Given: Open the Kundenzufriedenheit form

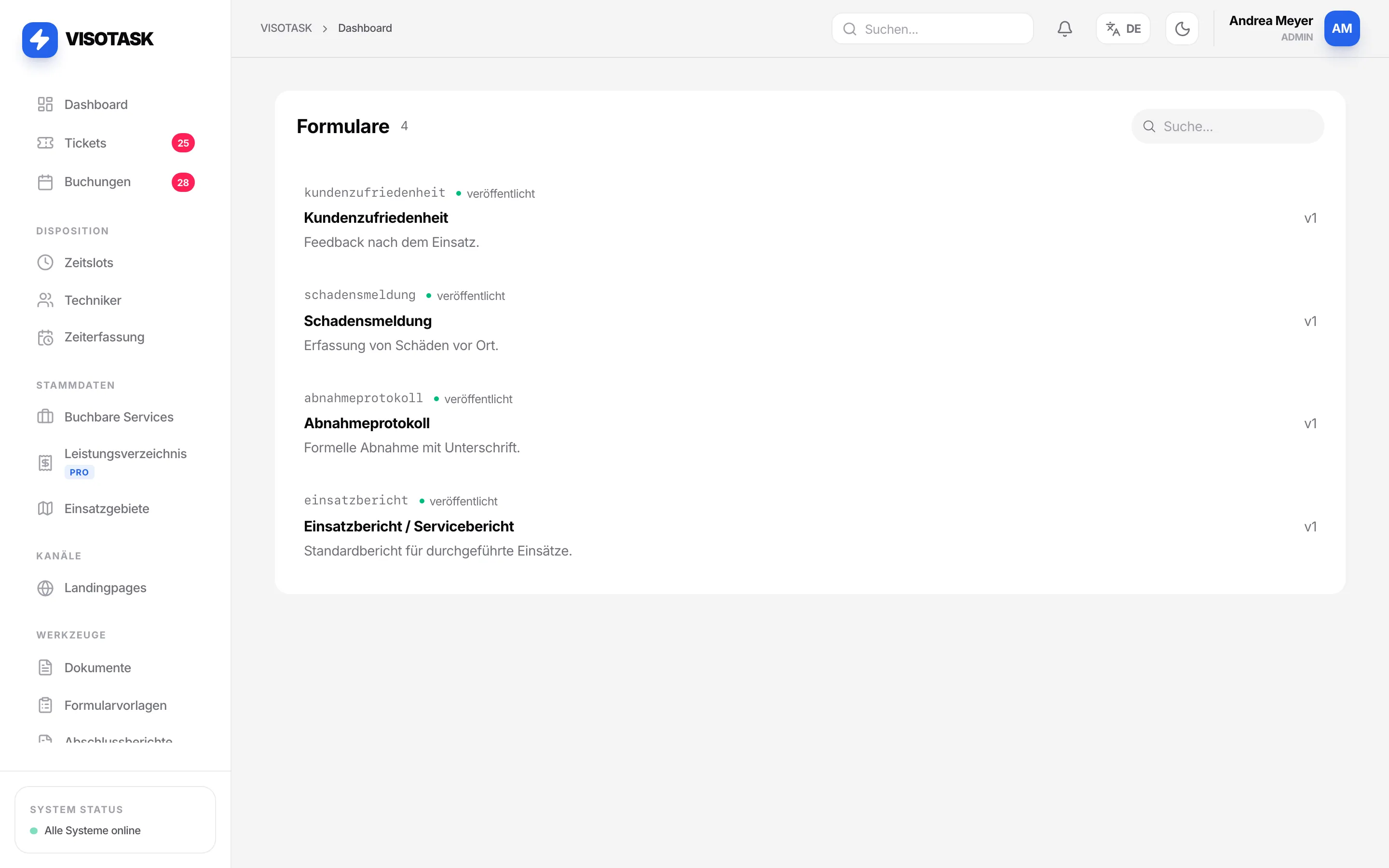Looking at the screenshot, I should pos(810,218).
